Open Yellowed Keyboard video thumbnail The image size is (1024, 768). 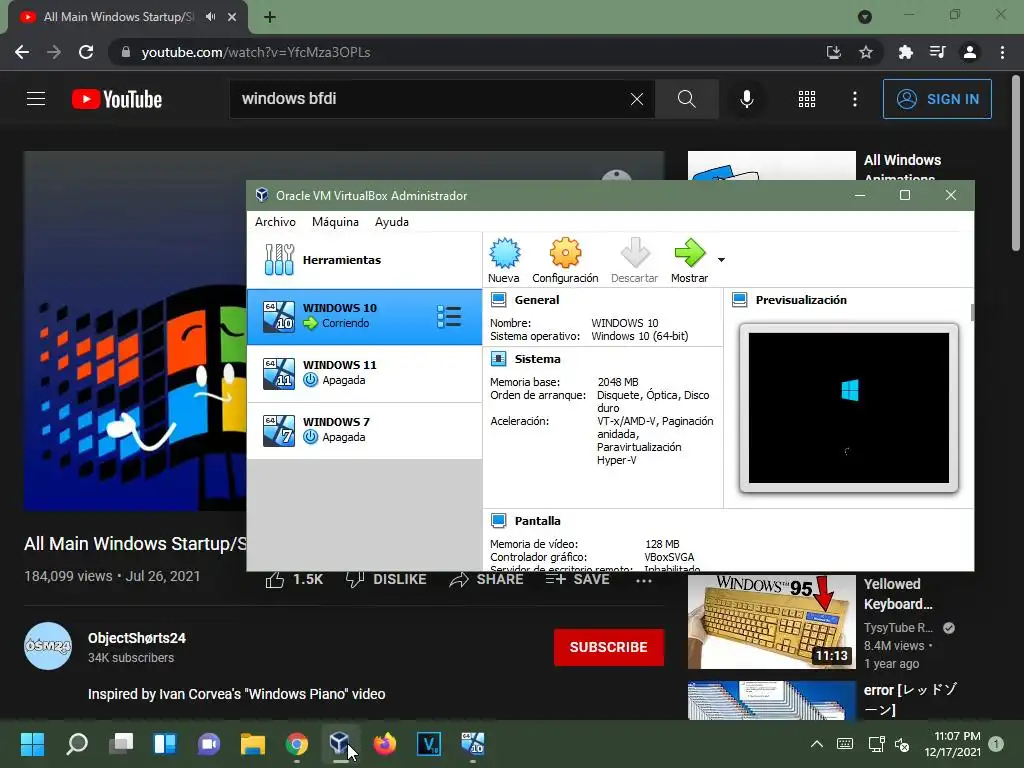click(x=771, y=622)
